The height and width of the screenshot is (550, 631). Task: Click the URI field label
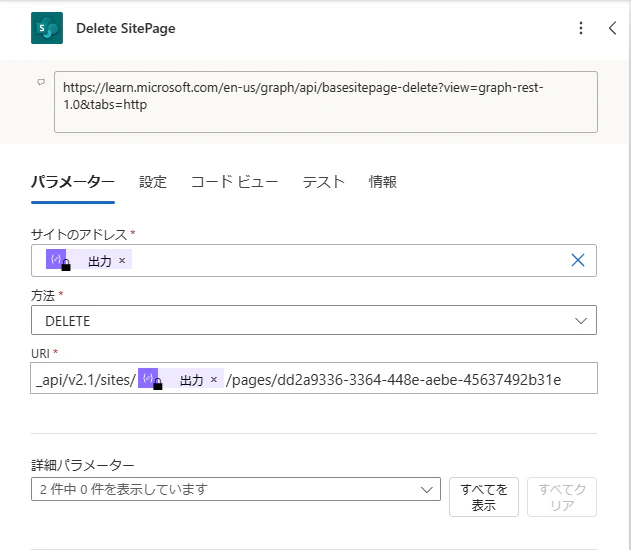pyautogui.click(x=40, y=354)
